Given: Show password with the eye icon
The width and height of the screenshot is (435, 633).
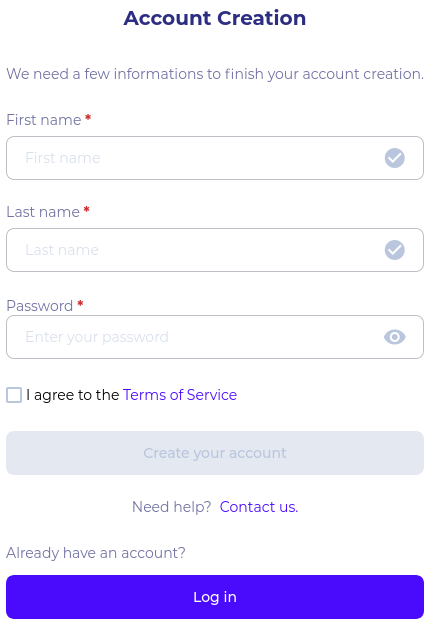Looking at the screenshot, I should (x=394, y=337).
